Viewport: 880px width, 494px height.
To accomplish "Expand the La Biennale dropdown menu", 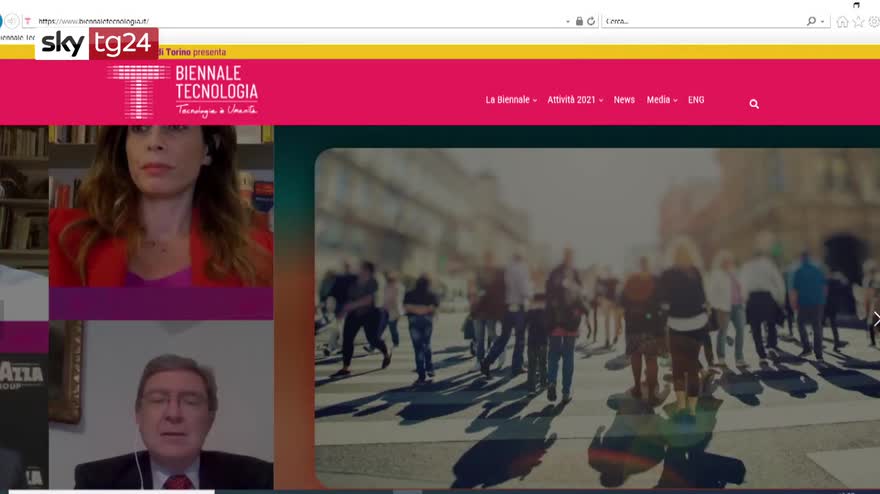I will 511,100.
